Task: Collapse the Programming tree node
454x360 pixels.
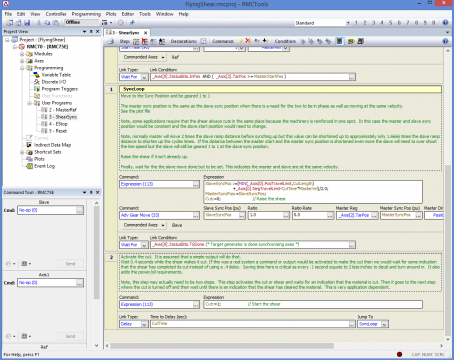Action: pyautogui.click(x=22, y=68)
